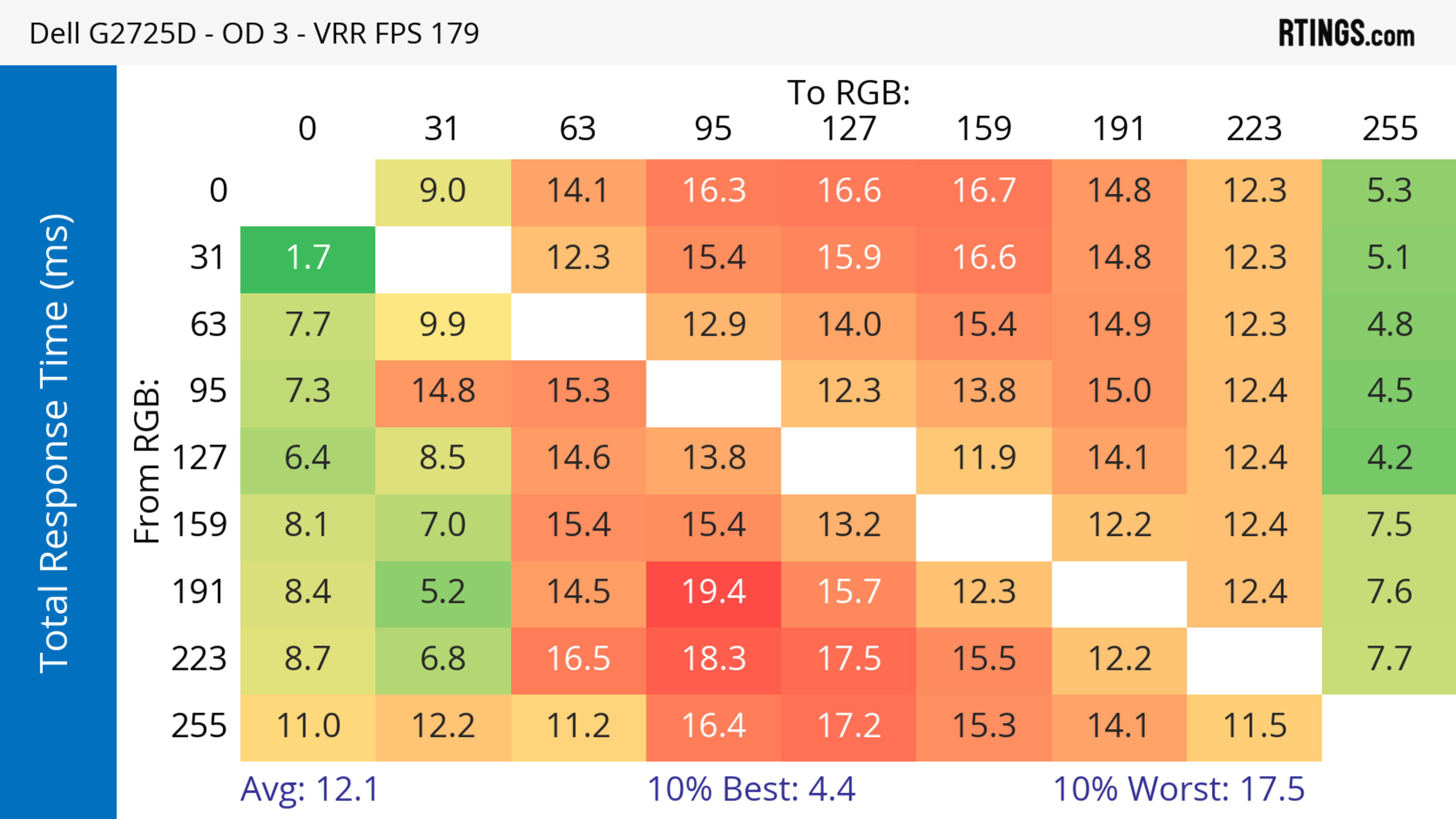Click the red 19.4 heatmap cell
Screen dimensions: 1456x819
click(713, 592)
